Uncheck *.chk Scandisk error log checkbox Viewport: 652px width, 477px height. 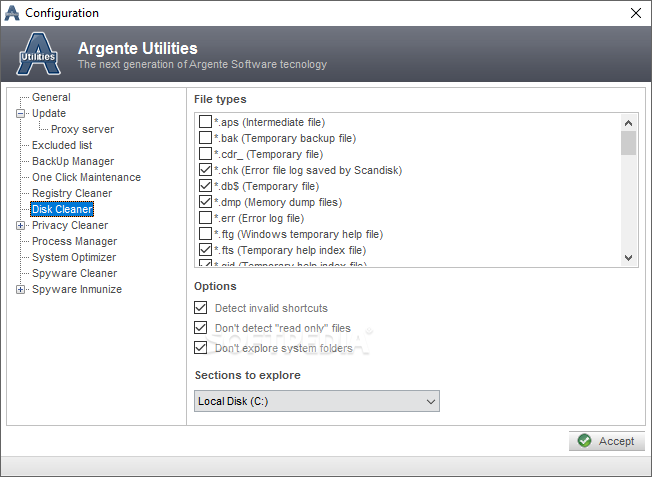coord(205,170)
